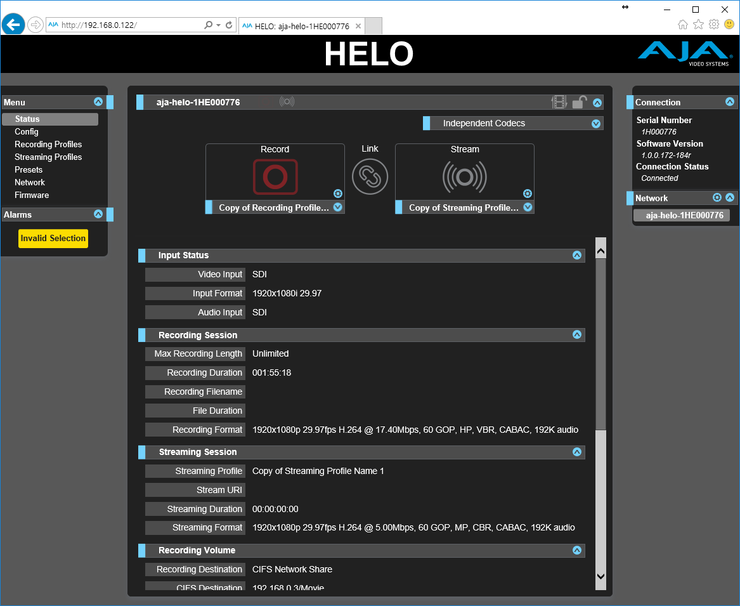
Task: Click browser forward arrow
Action: (35, 25)
